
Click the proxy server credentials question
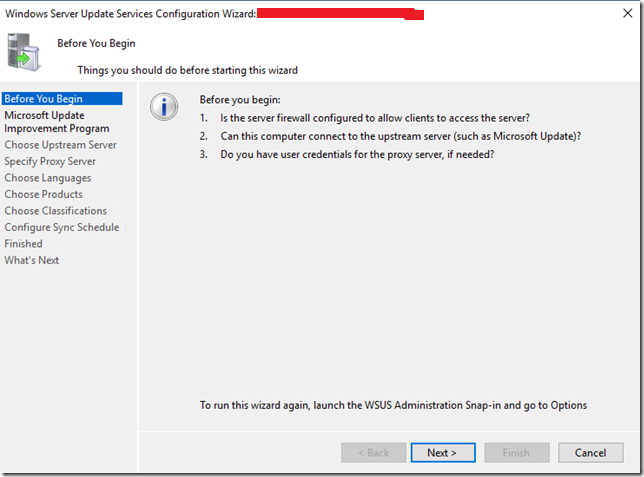coord(357,154)
